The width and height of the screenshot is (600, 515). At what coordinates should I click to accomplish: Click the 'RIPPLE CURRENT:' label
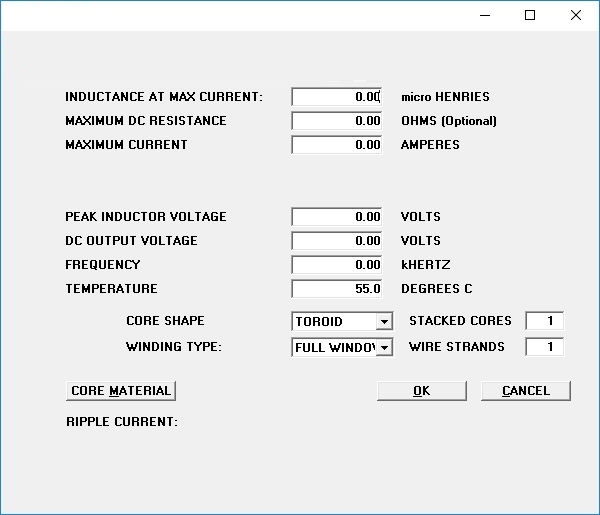tap(122, 422)
